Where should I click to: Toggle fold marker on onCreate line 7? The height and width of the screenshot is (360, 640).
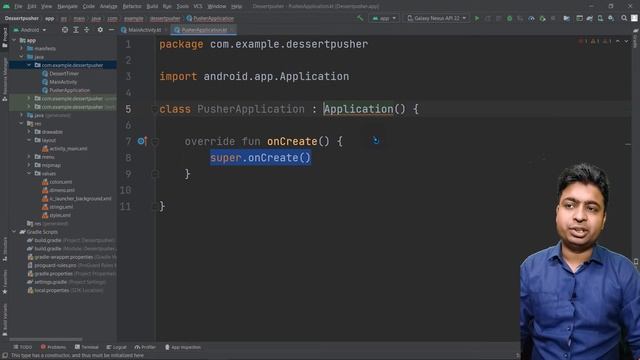tap(155, 142)
